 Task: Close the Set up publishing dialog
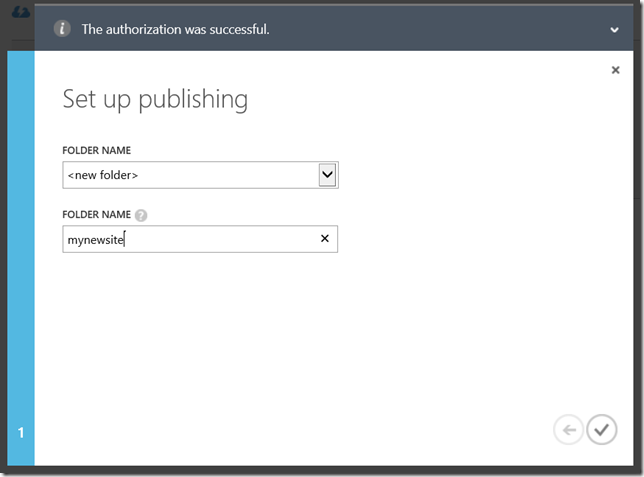pos(615,70)
